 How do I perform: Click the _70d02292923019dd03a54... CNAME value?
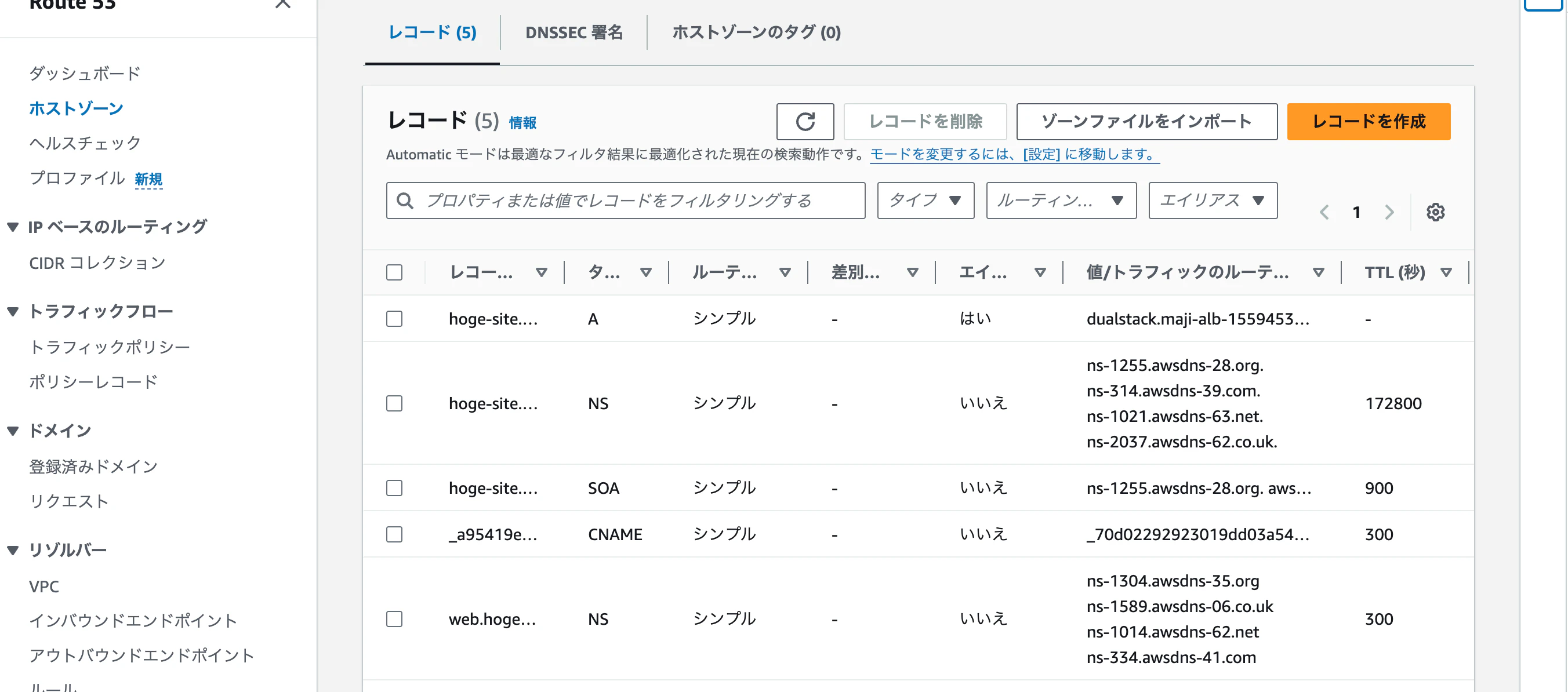pyautogui.click(x=1198, y=534)
